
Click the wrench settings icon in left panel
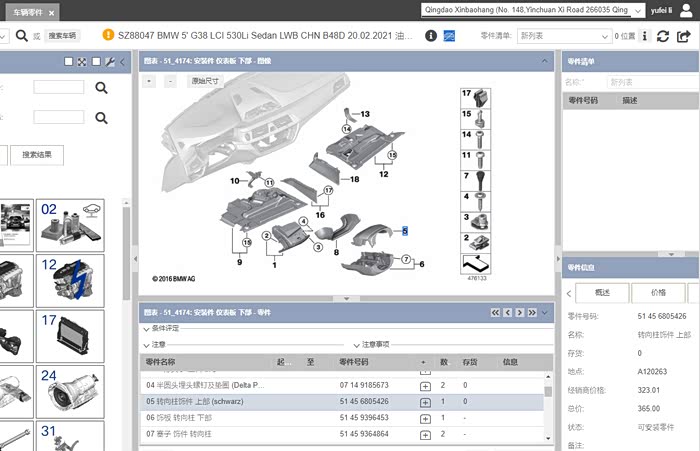click(109, 62)
